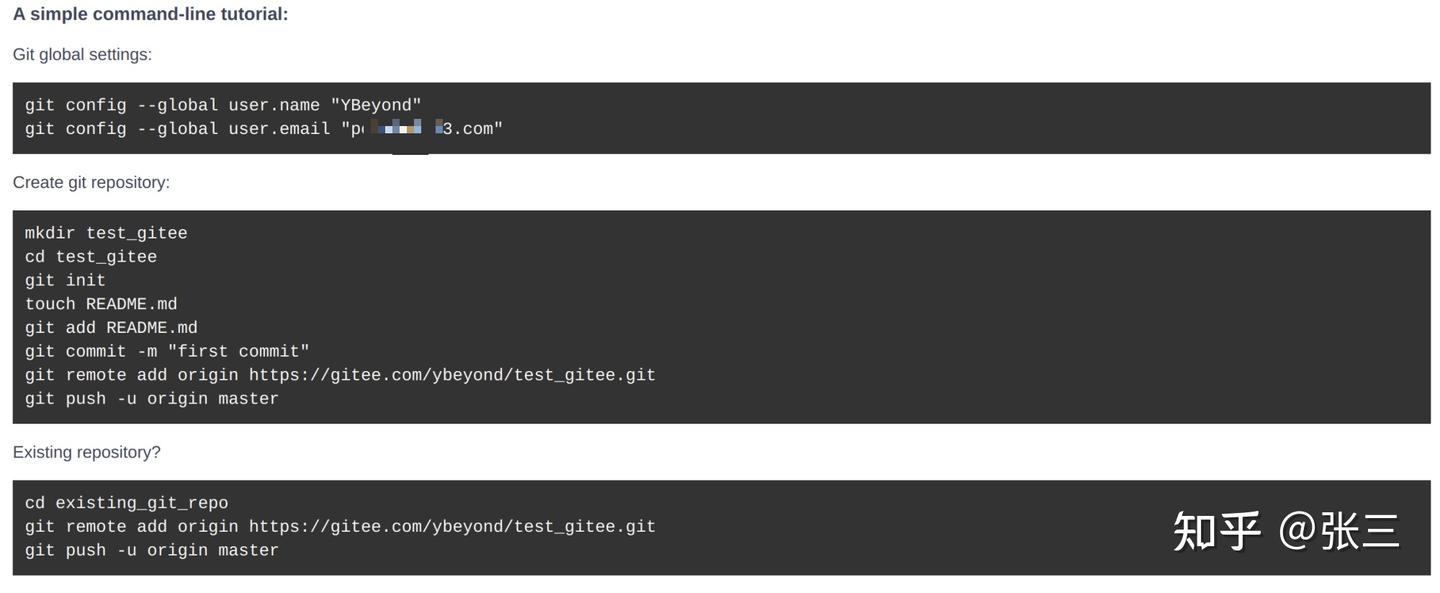
Task: Click the 'git add README.md' line
Action: (x=111, y=328)
